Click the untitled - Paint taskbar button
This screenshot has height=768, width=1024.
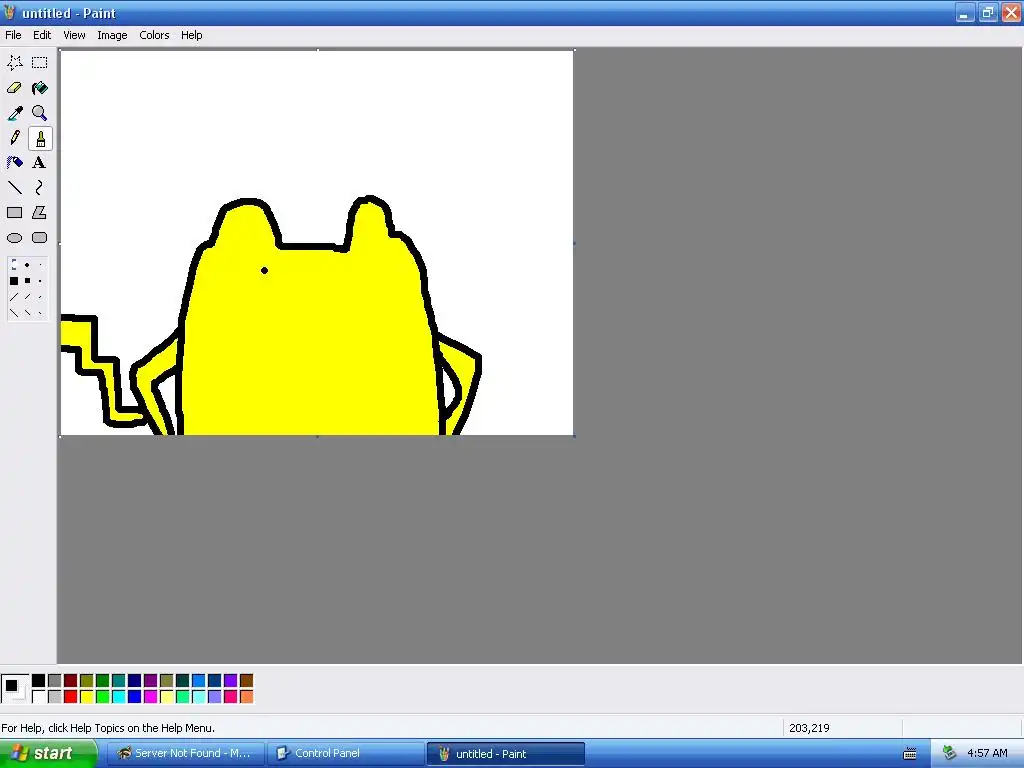505,754
